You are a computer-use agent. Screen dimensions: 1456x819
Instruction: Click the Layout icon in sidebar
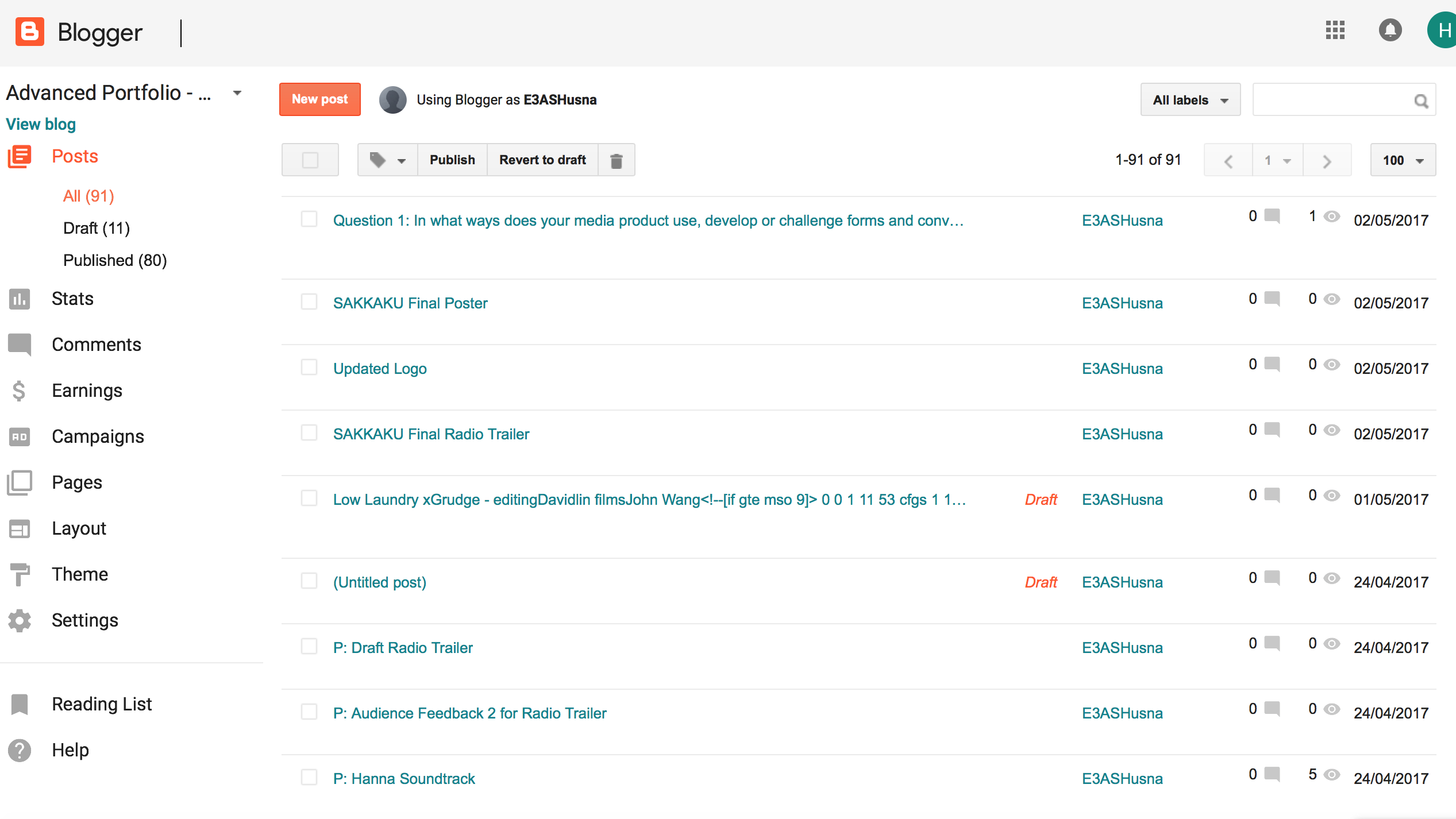point(20,528)
